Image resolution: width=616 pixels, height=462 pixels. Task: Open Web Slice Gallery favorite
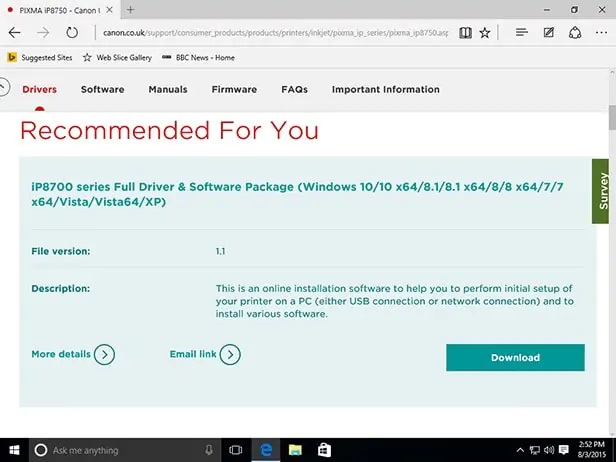pos(117,58)
